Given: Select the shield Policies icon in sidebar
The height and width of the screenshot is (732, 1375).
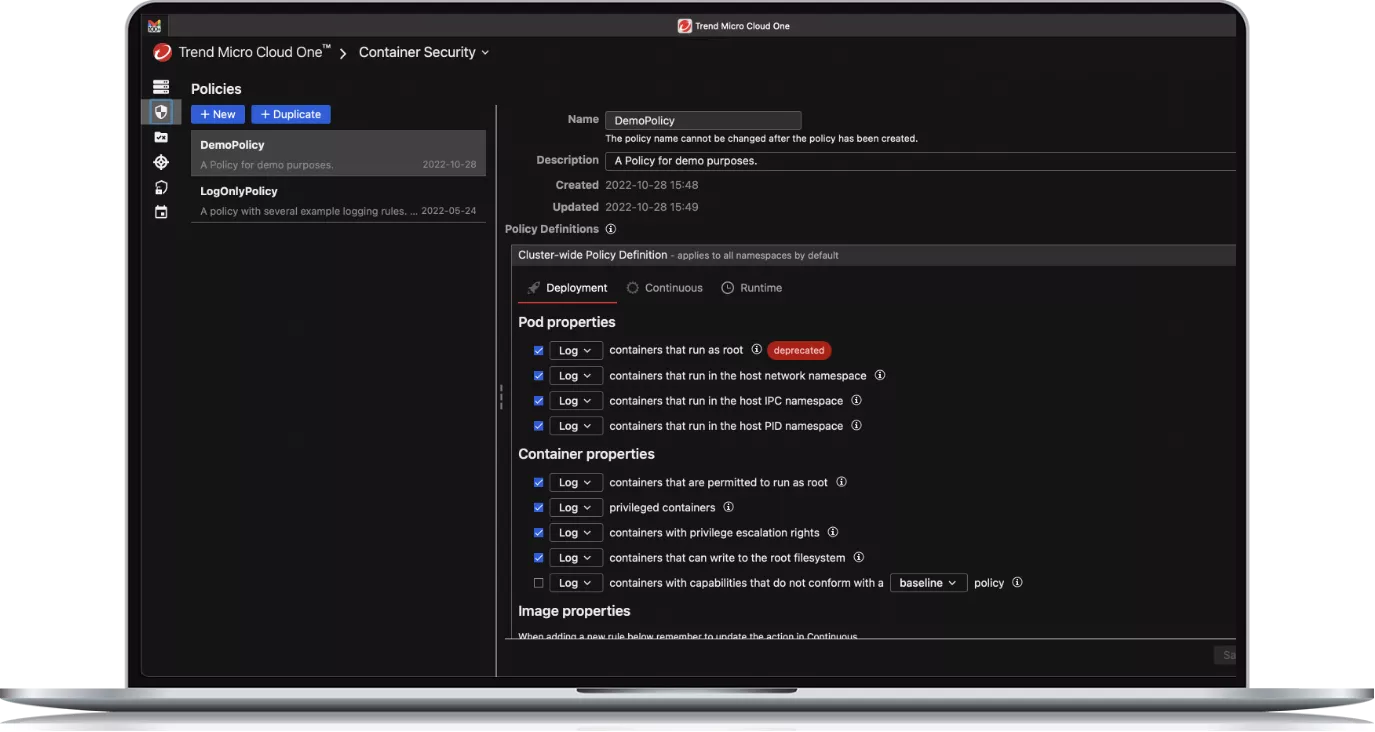Looking at the screenshot, I should pos(161,111).
